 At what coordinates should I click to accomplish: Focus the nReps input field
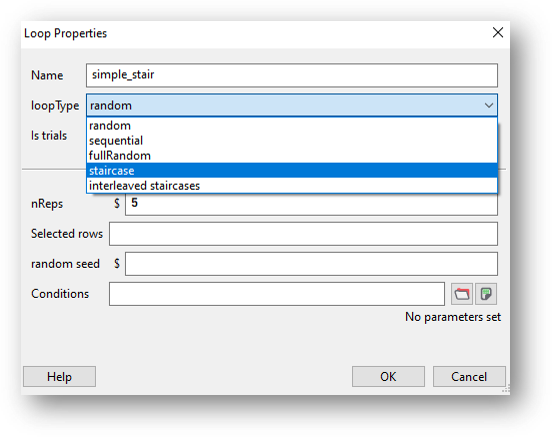coord(312,204)
